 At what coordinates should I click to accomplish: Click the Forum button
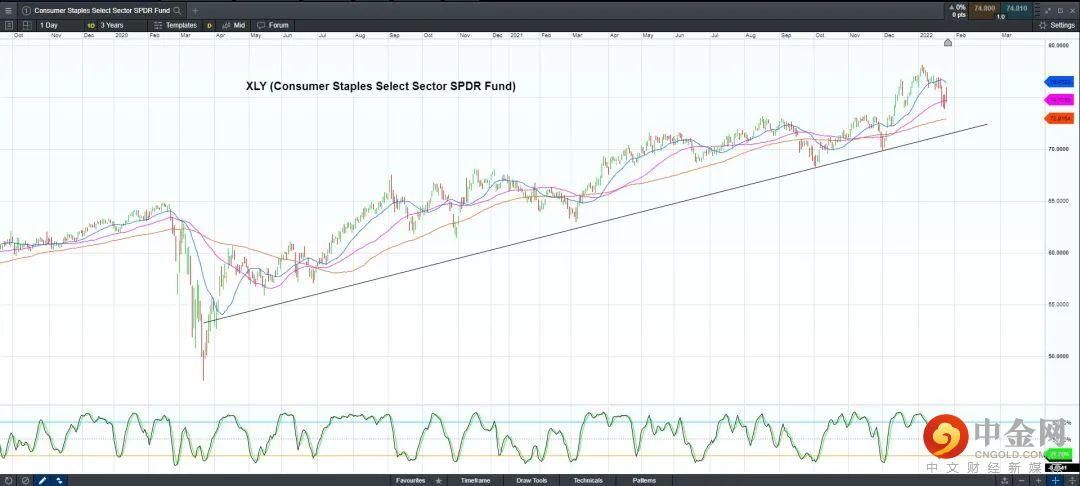[274, 24]
